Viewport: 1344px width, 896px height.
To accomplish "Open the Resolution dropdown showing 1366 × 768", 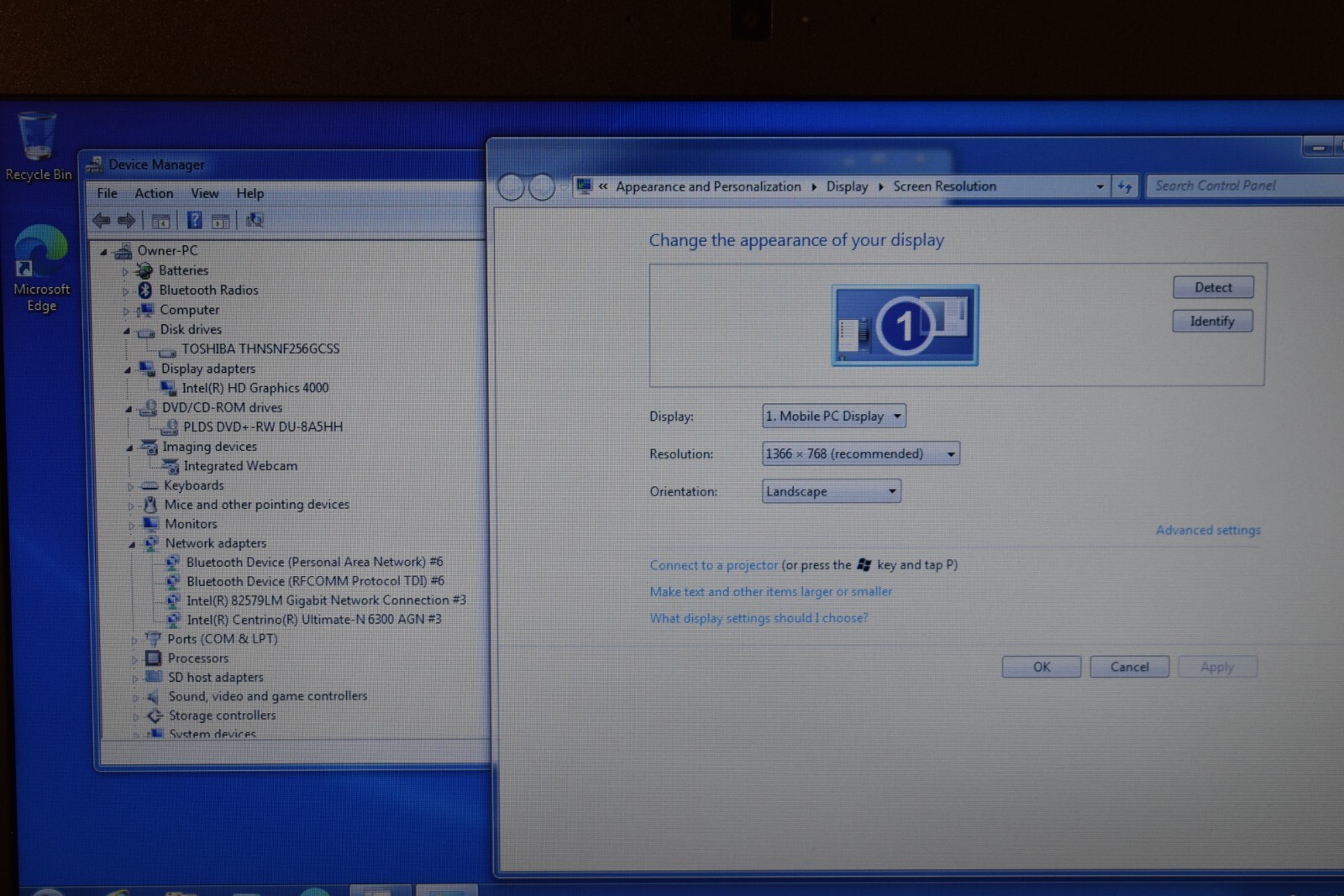I will (x=861, y=453).
